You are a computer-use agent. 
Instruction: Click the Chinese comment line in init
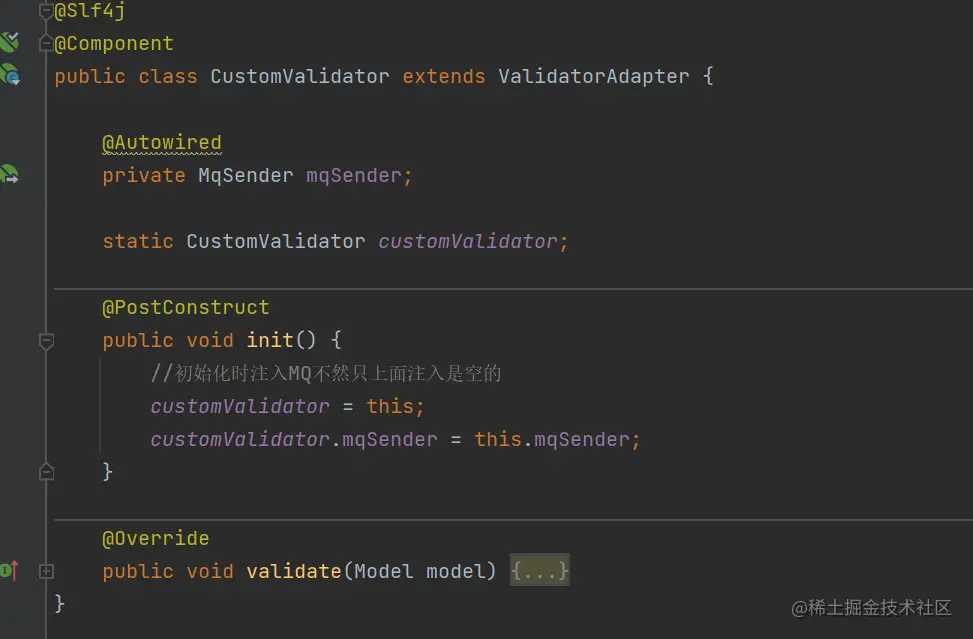coord(326,373)
